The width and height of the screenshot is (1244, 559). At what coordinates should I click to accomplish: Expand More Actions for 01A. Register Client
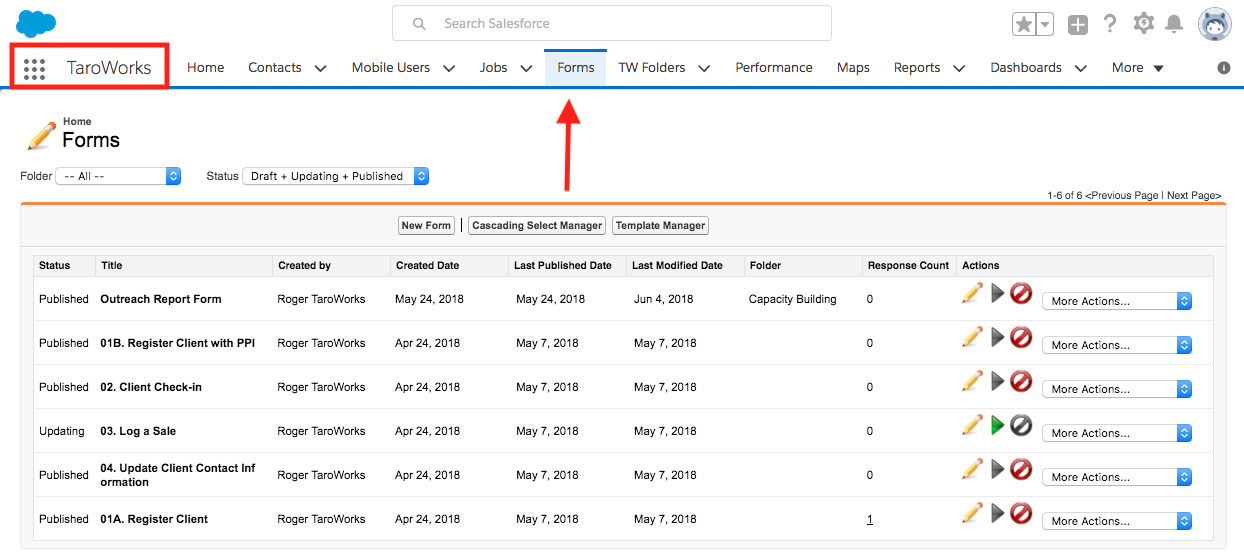(x=1116, y=521)
